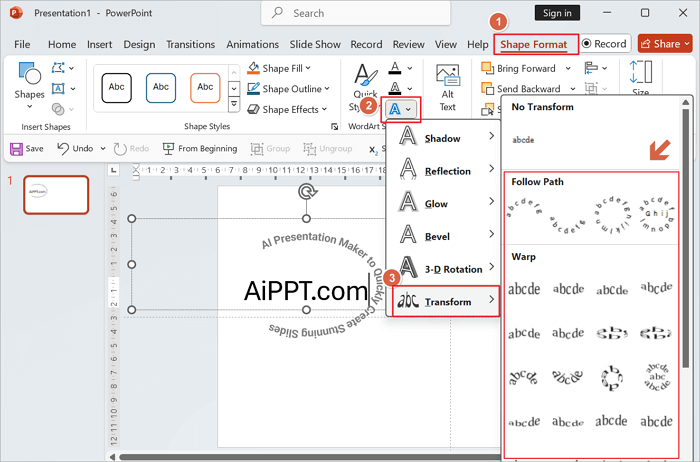Select the No Transform abcde option

523,140
